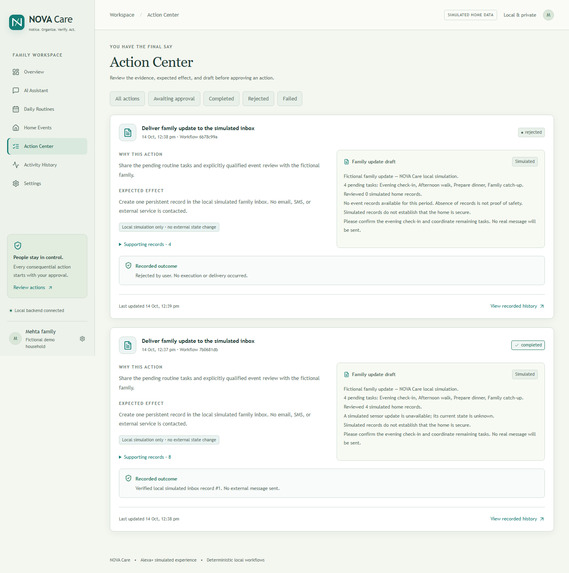The width and height of the screenshot is (569, 573).
Task: Click recorded outcome shield icon in completed card
Action: coord(128,478)
